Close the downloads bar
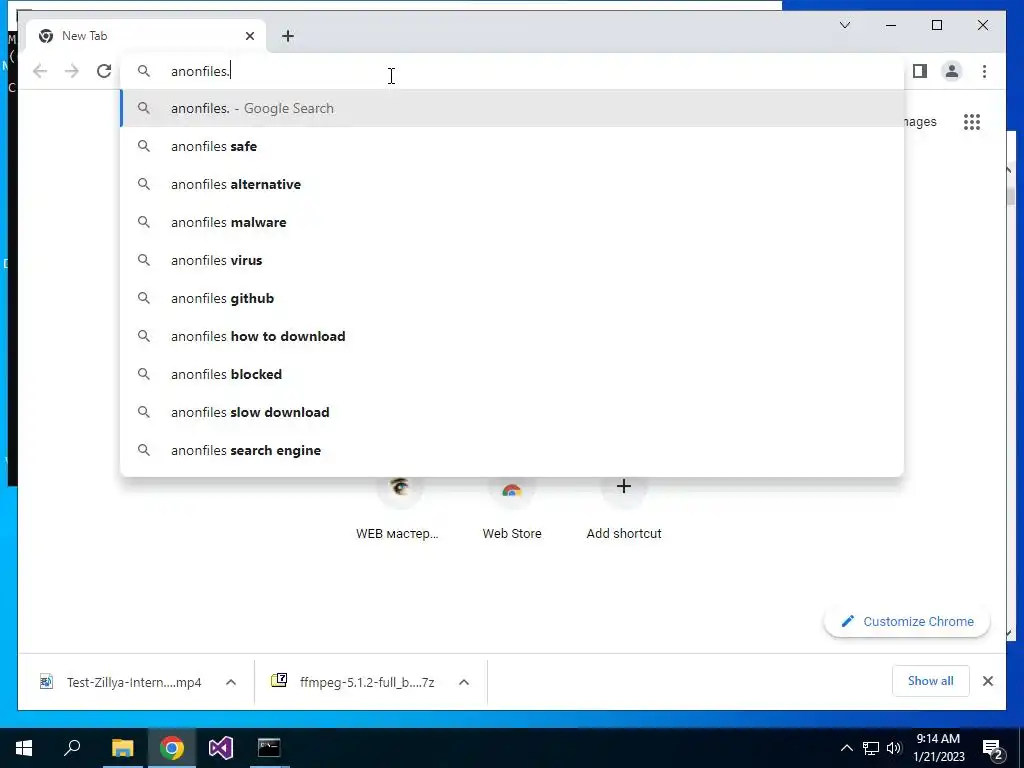The width and height of the screenshot is (1024, 768). point(988,681)
